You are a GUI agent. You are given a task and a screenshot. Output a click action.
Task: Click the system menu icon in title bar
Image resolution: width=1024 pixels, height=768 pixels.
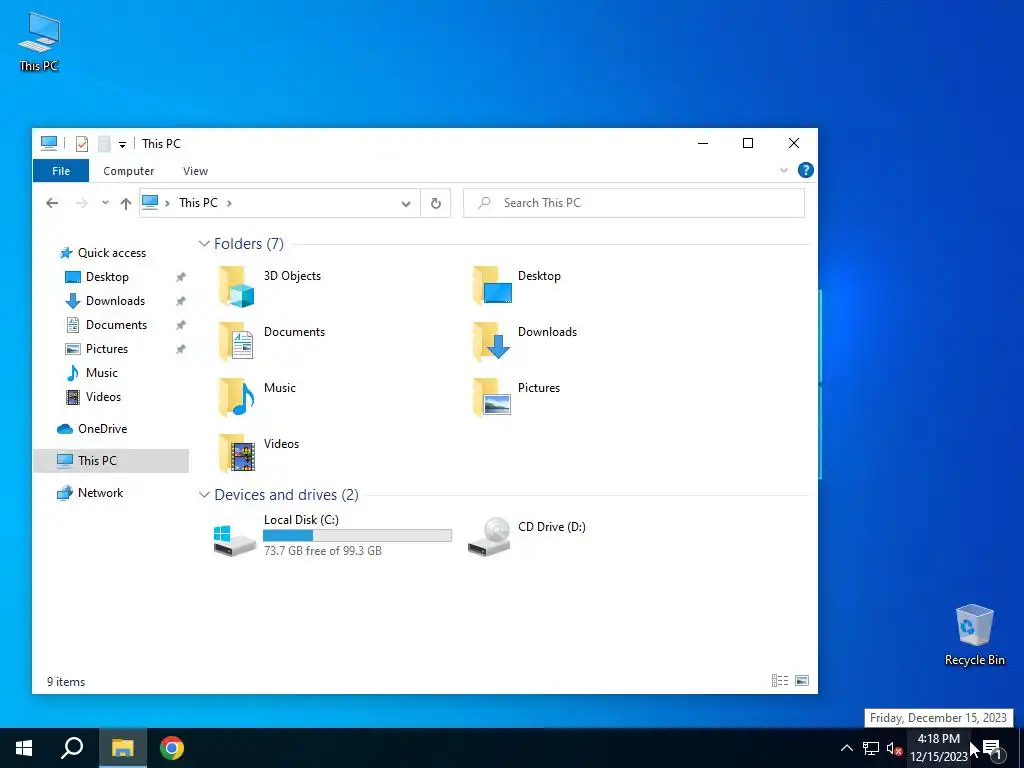click(49, 143)
